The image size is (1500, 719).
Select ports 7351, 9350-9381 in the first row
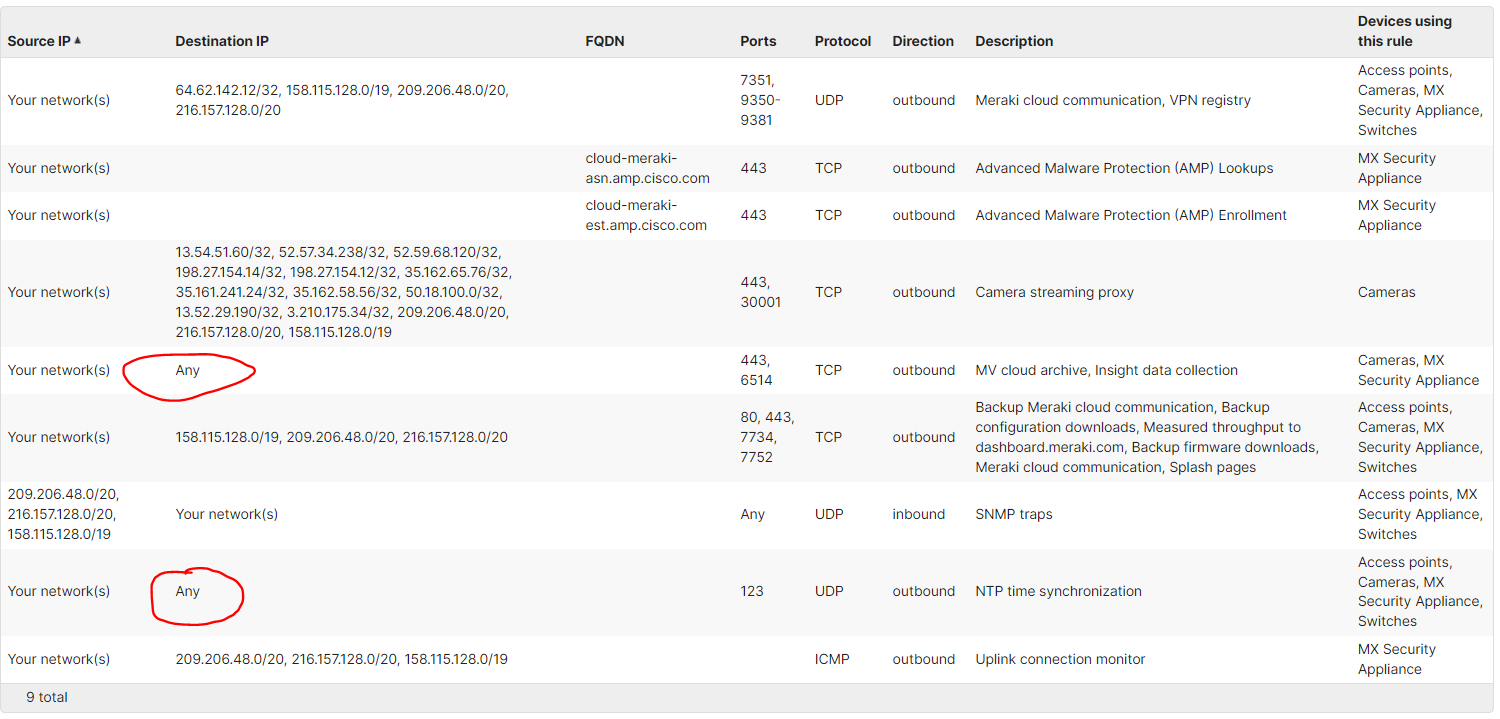tap(759, 100)
